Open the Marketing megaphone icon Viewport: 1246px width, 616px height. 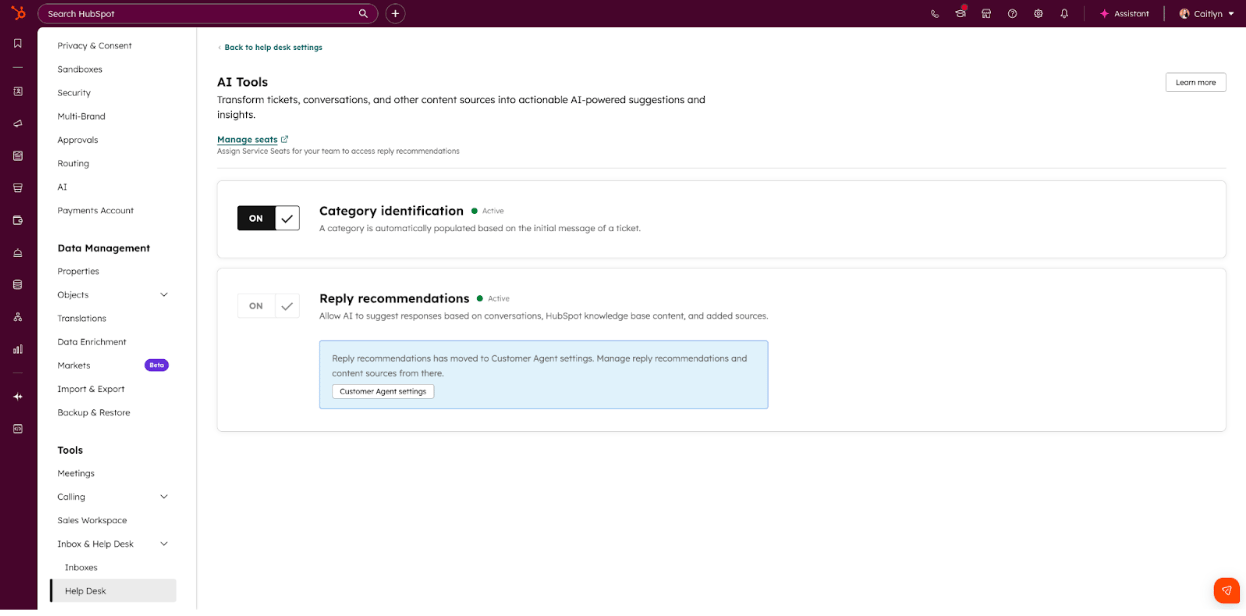[x=17, y=124]
